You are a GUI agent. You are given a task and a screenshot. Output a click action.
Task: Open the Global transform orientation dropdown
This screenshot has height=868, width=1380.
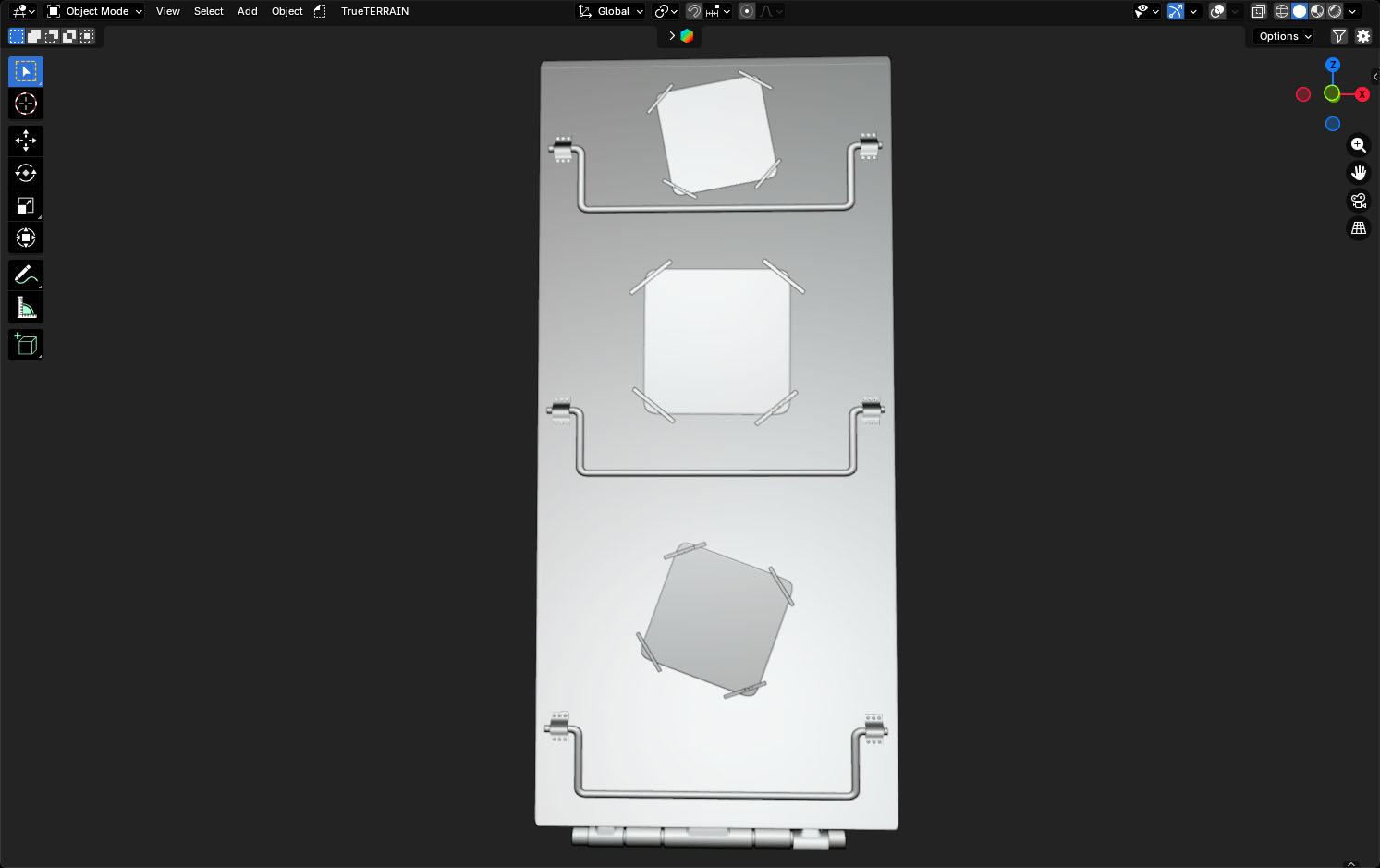pos(610,11)
